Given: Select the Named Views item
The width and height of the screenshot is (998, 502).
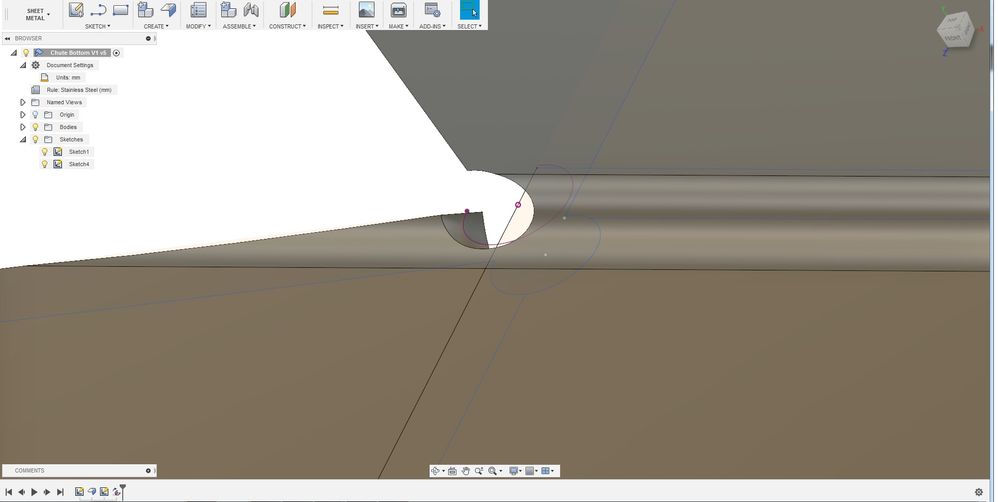Looking at the screenshot, I should [64, 102].
